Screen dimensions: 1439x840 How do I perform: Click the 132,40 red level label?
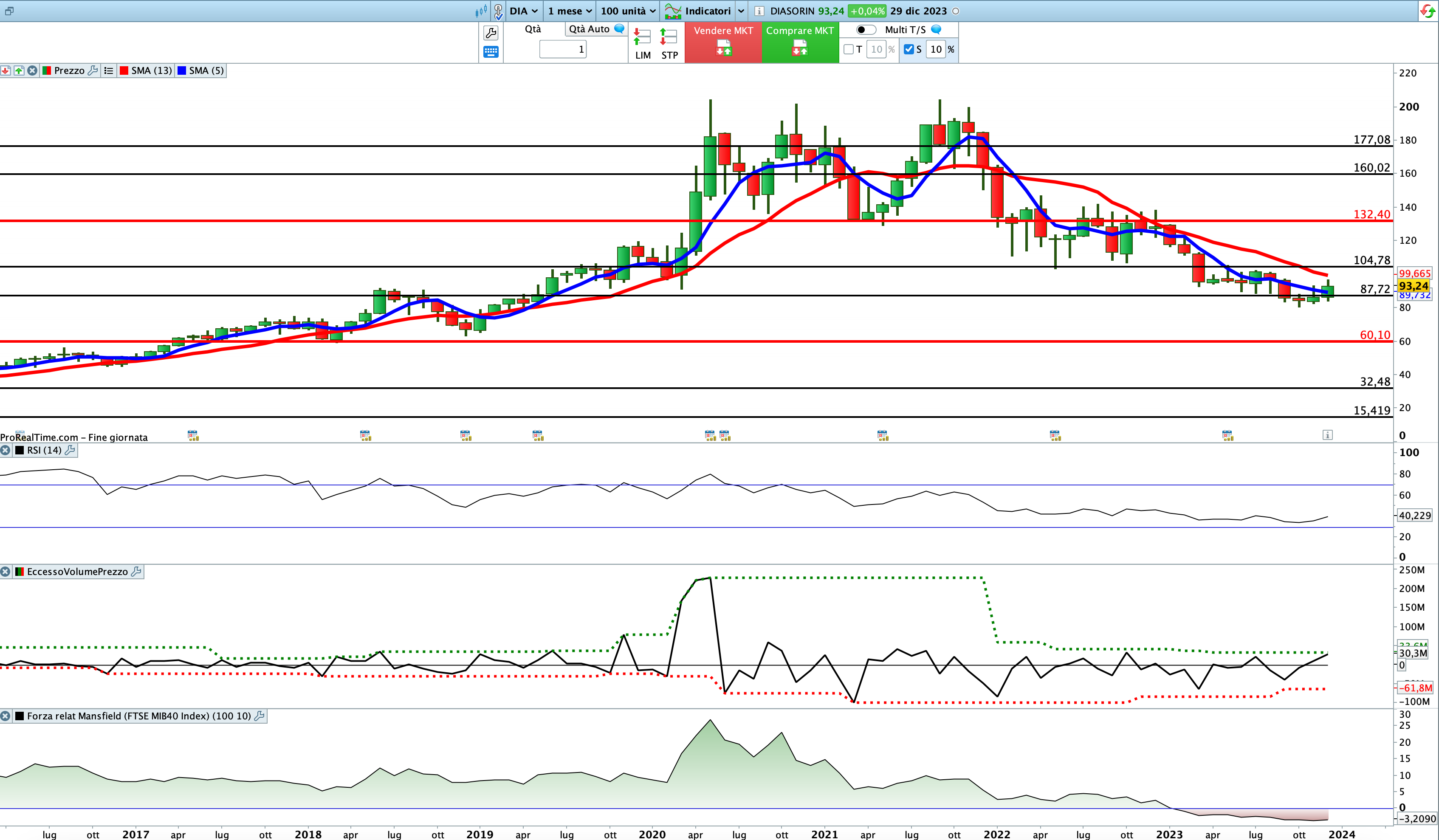pos(1371,214)
